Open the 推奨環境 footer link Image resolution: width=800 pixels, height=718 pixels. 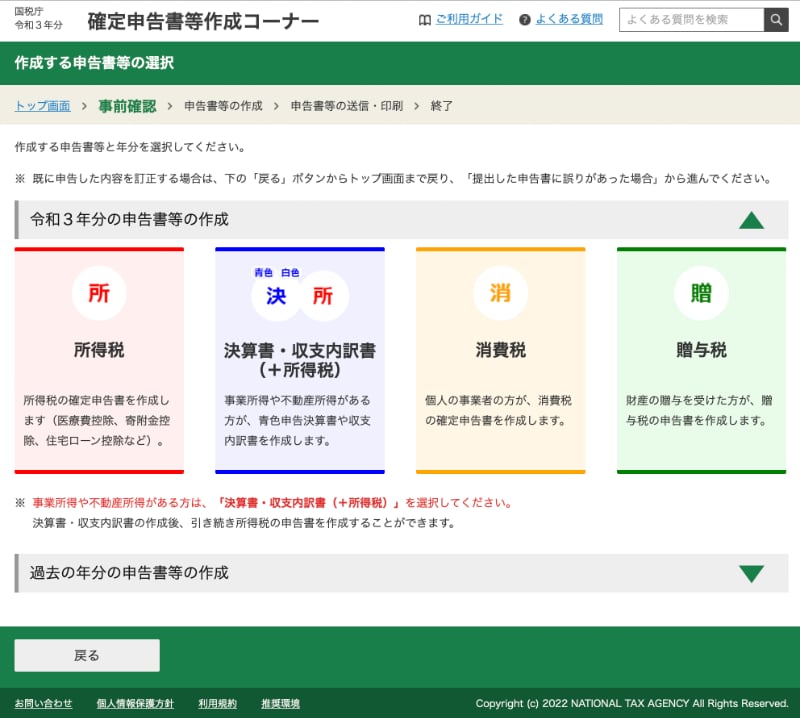280,704
